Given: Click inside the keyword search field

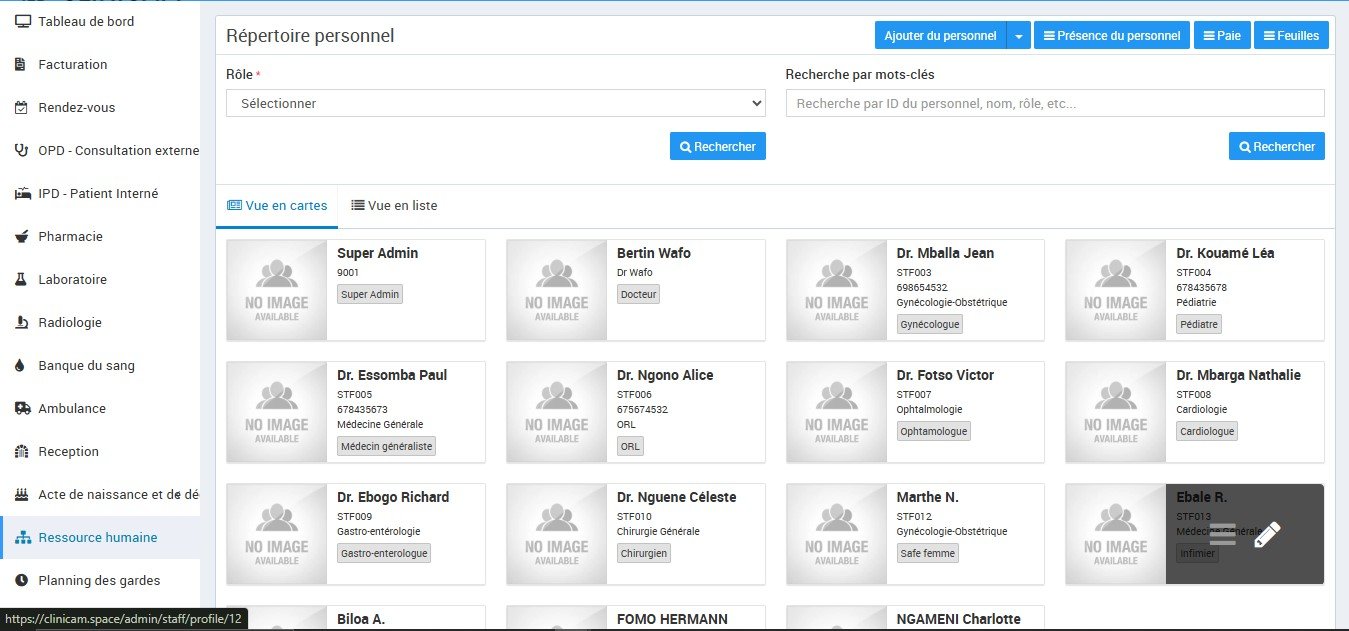Looking at the screenshot, I should (x=1054, y=103).
